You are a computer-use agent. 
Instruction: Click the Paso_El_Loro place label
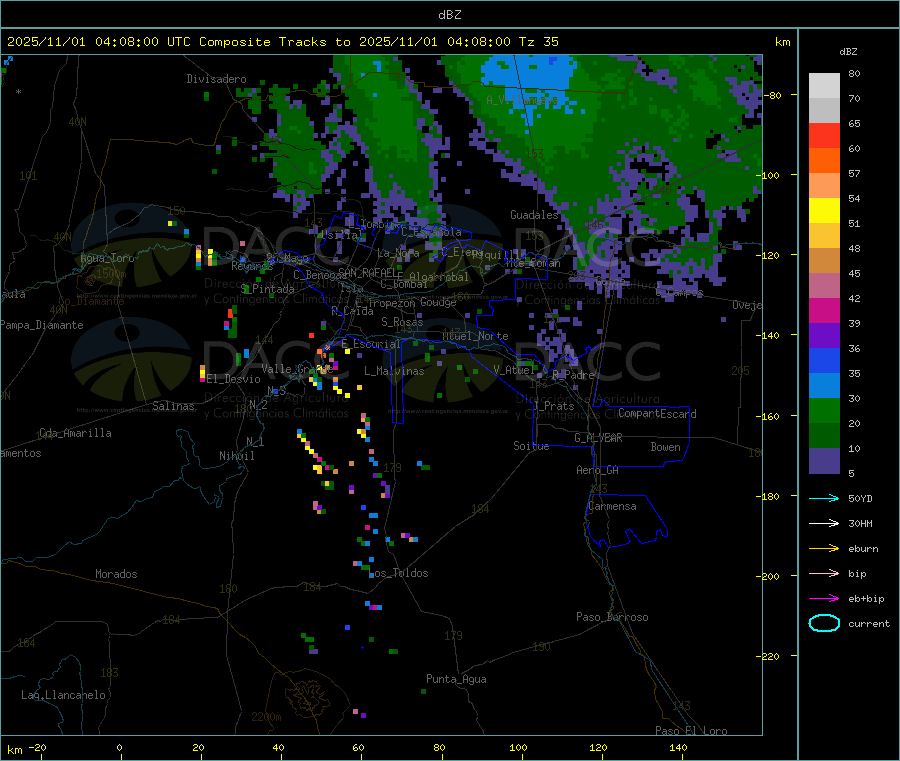(691, 731)
